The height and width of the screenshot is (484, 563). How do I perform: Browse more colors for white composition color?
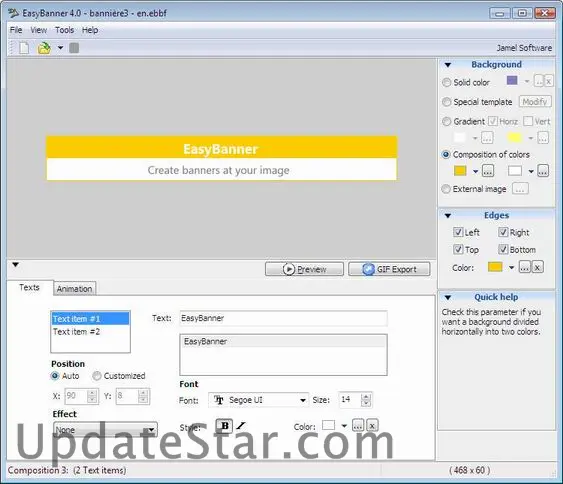[x=543, y=171]
